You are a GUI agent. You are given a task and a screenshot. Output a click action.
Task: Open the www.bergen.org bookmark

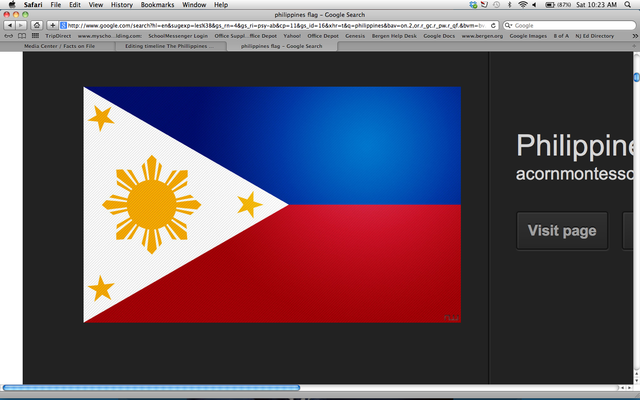tap(482, 36)
